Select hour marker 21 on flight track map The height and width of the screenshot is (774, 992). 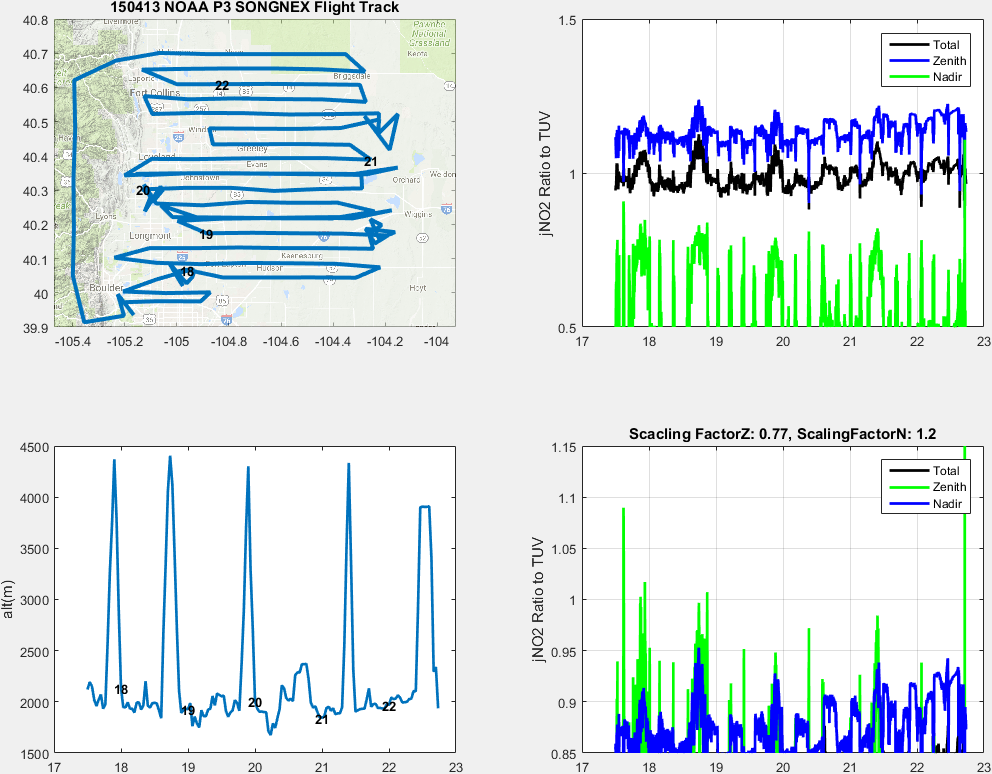tap(371, 162)
